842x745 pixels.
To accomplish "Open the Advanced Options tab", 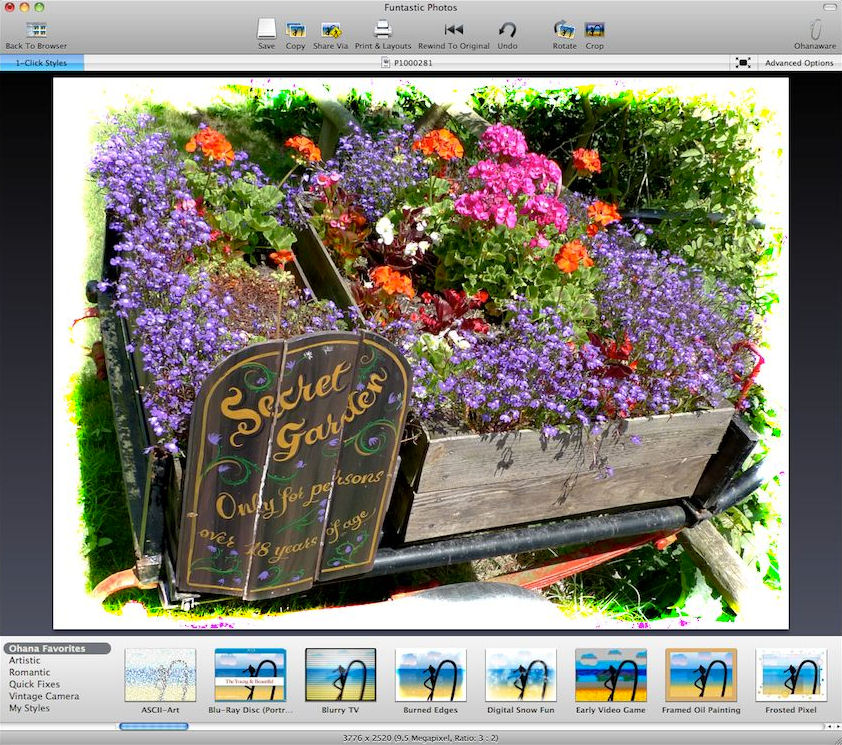I will click(x=798, y=63).
